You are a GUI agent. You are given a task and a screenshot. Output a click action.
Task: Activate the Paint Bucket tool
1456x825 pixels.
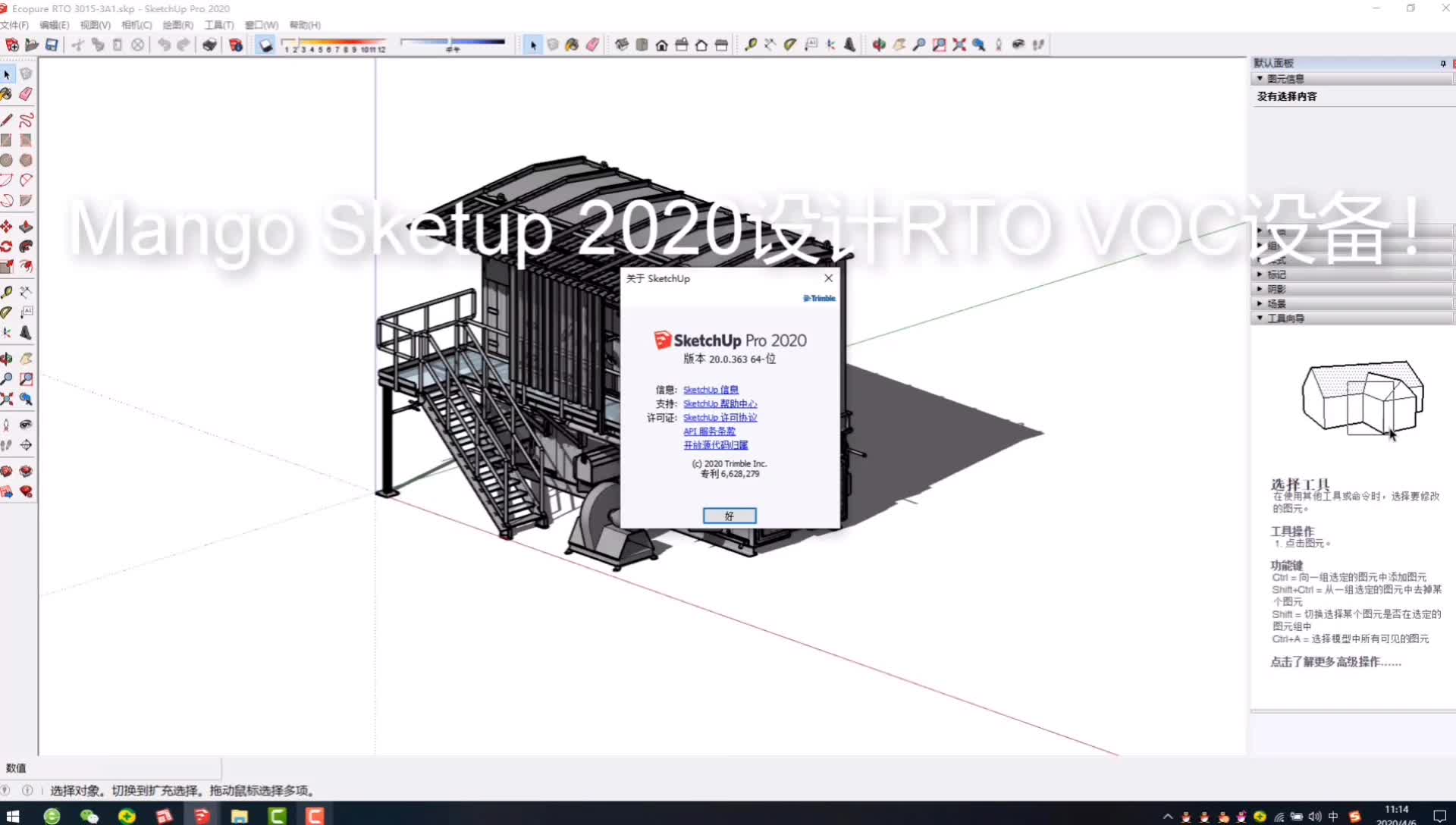pos(7,94)
